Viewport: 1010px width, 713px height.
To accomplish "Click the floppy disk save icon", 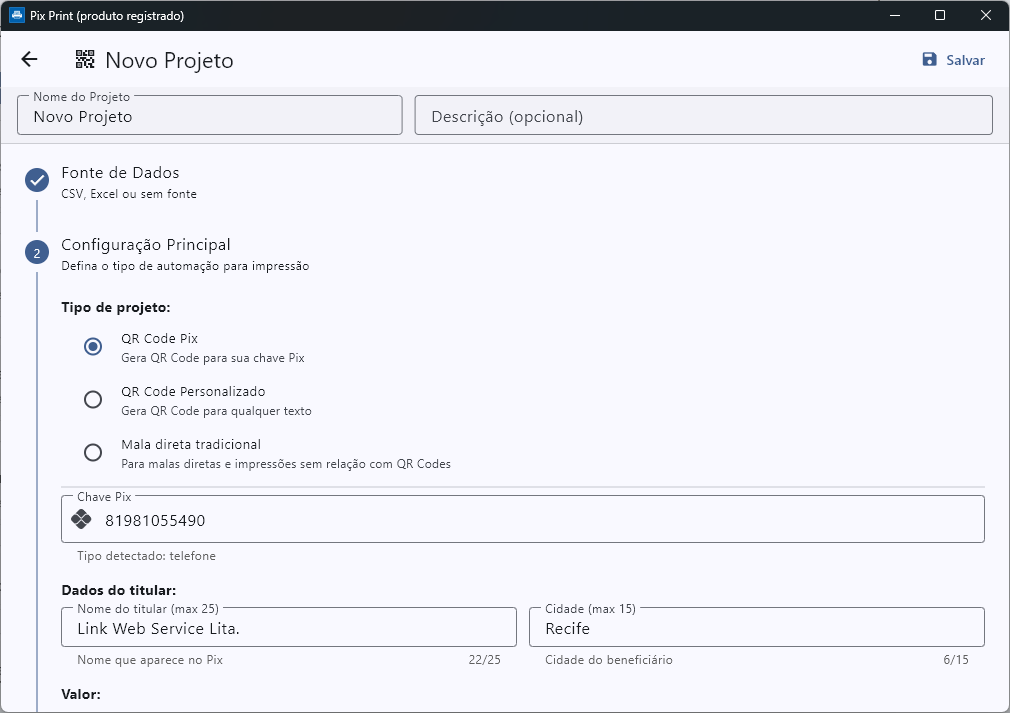I will pos(930,60).
